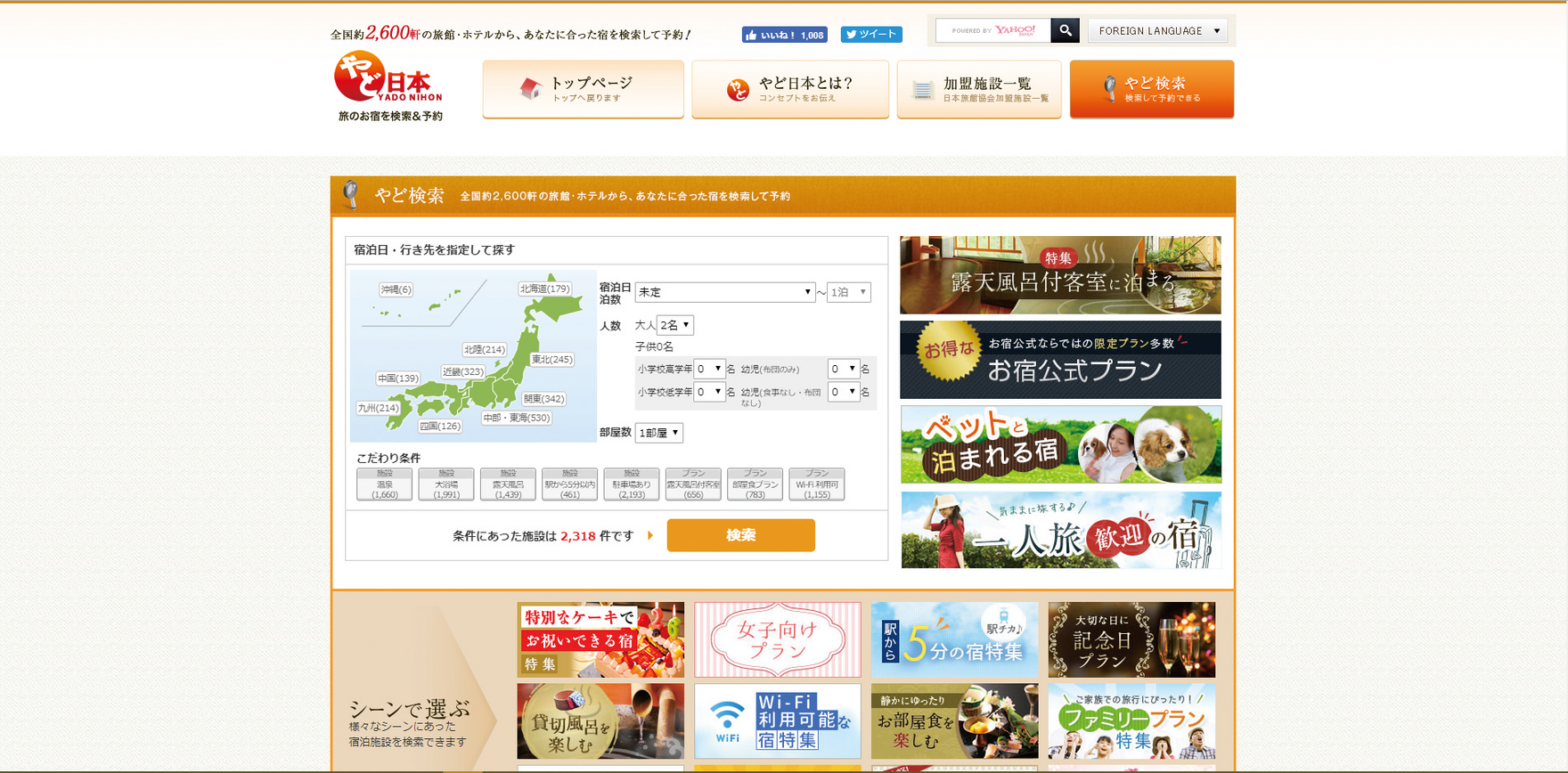This screenshot has height=773, width=1568.
Task: Open the ペットと泊まれる宿 banner
Action: tap(1060, 444)
